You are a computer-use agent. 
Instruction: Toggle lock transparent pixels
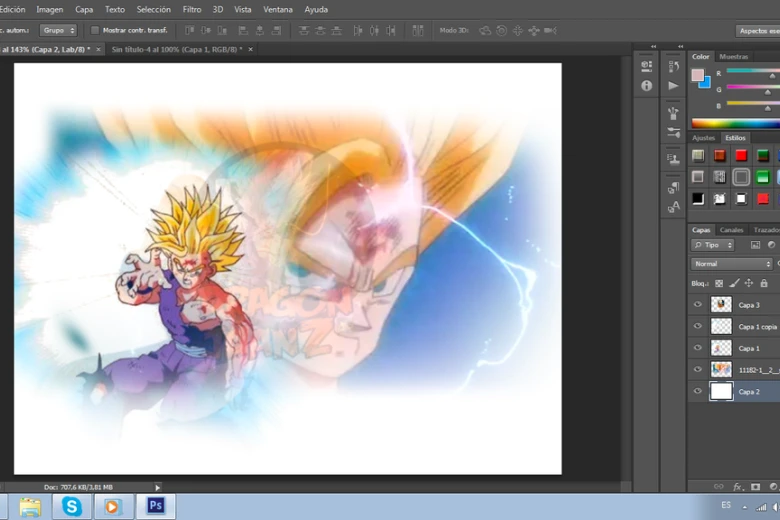tap(719, 283)
